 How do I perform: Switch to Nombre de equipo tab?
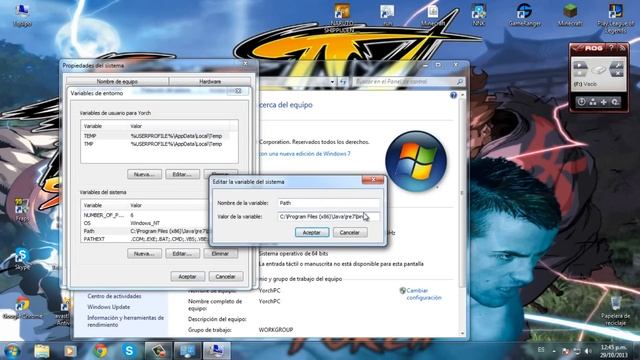coord(117,81)
